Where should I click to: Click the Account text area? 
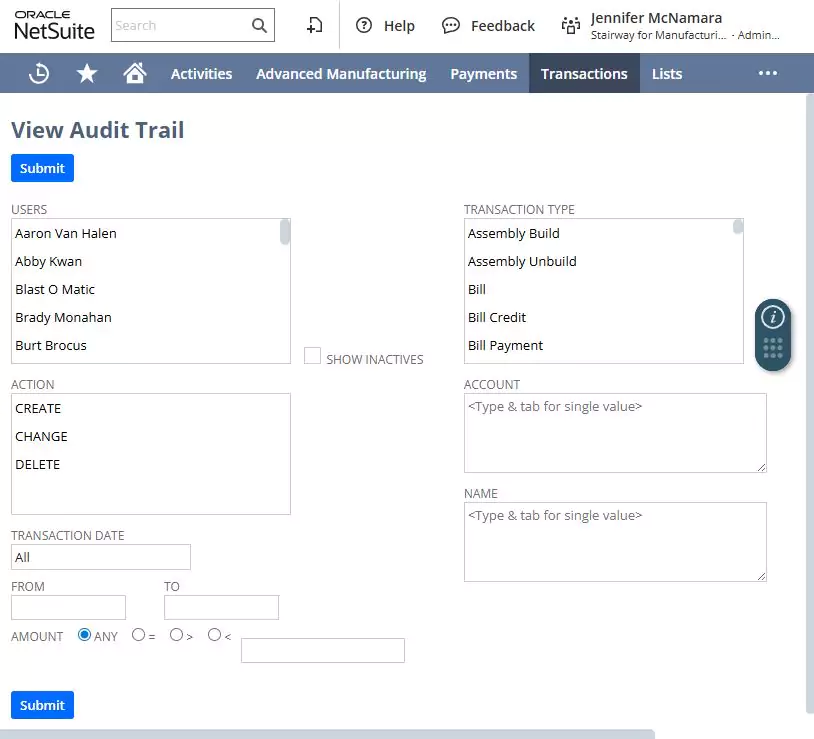pos(615,433)
